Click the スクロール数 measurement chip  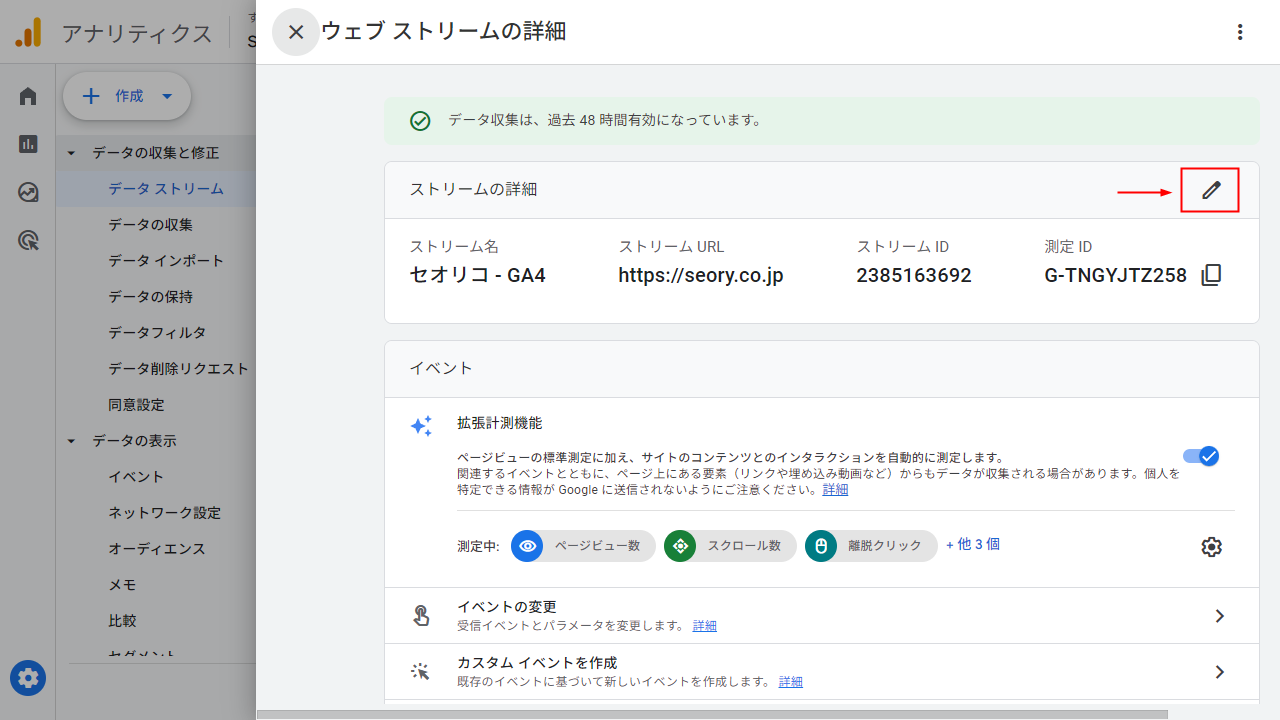tap(729, 546)
